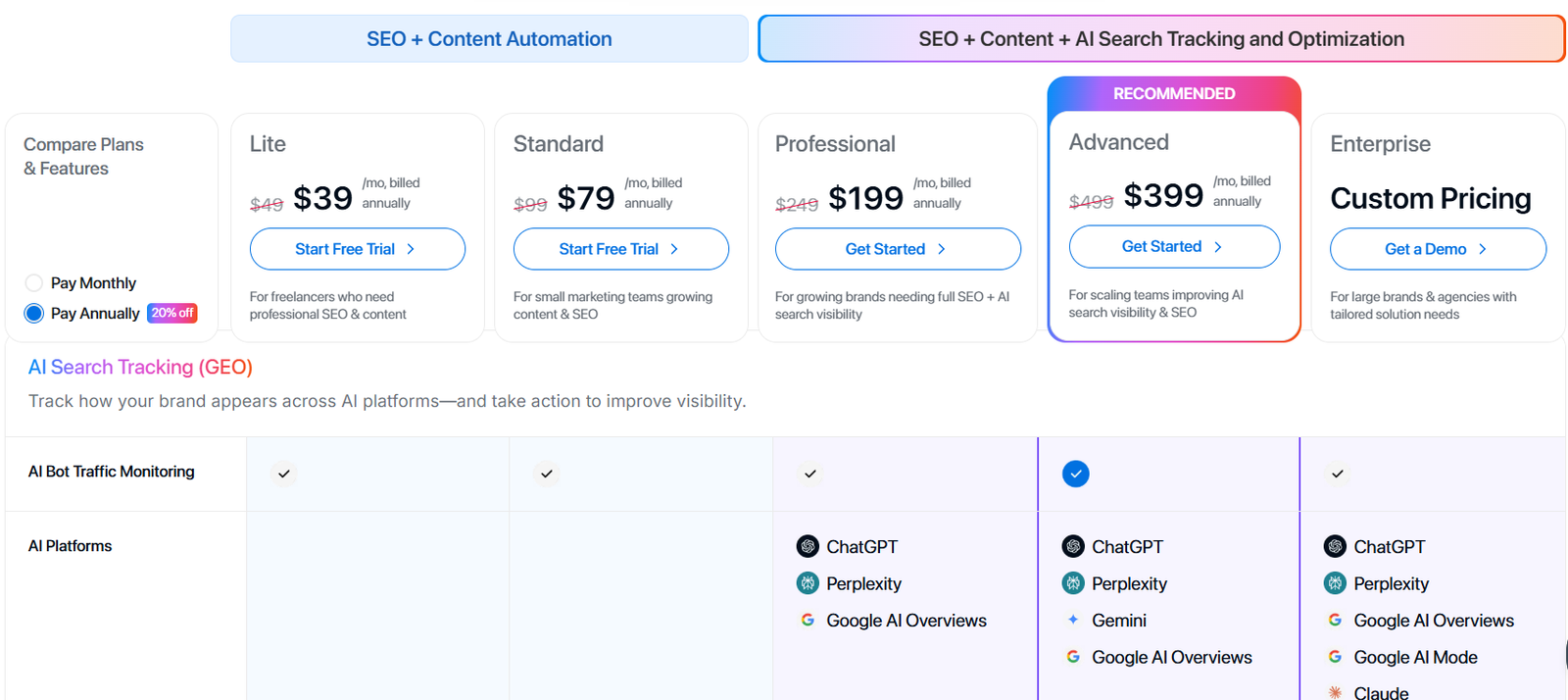Click ChatGPT icon in Enterprise column
This screenshot has width=1568, height=700.
[1335, 546]
